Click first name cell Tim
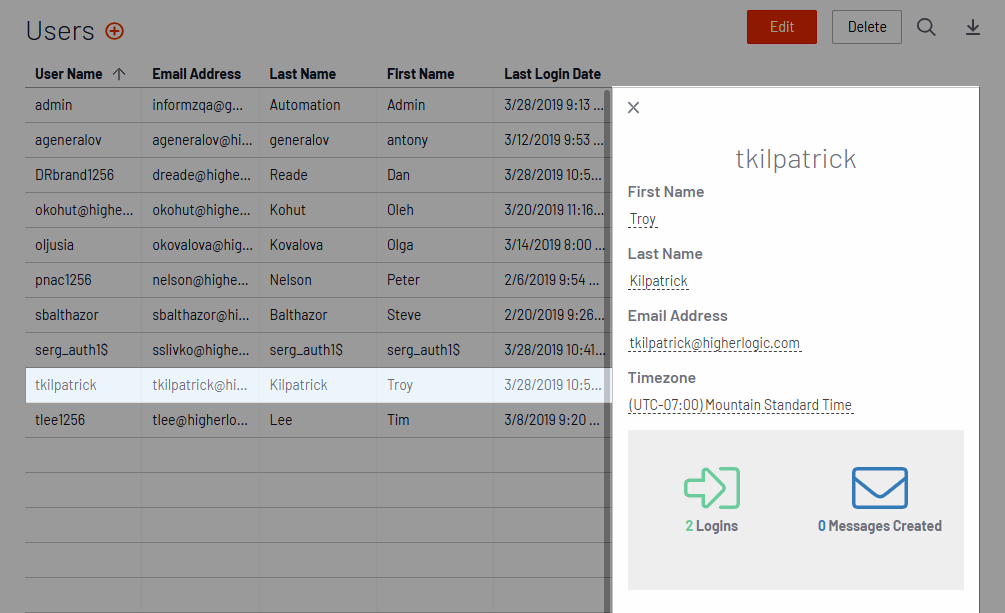 (x=435, y=420)
